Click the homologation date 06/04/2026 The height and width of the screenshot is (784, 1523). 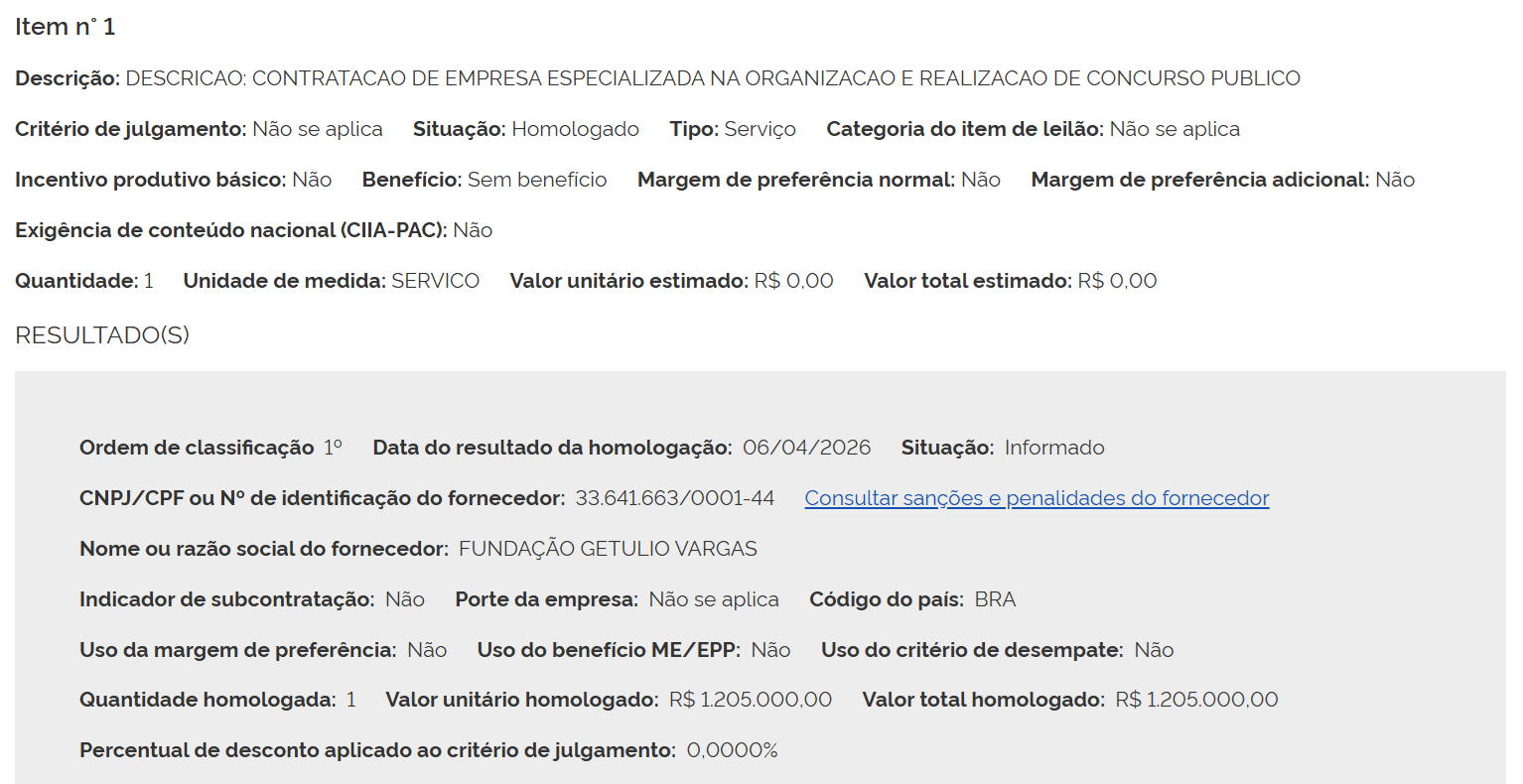click(806, 448)
